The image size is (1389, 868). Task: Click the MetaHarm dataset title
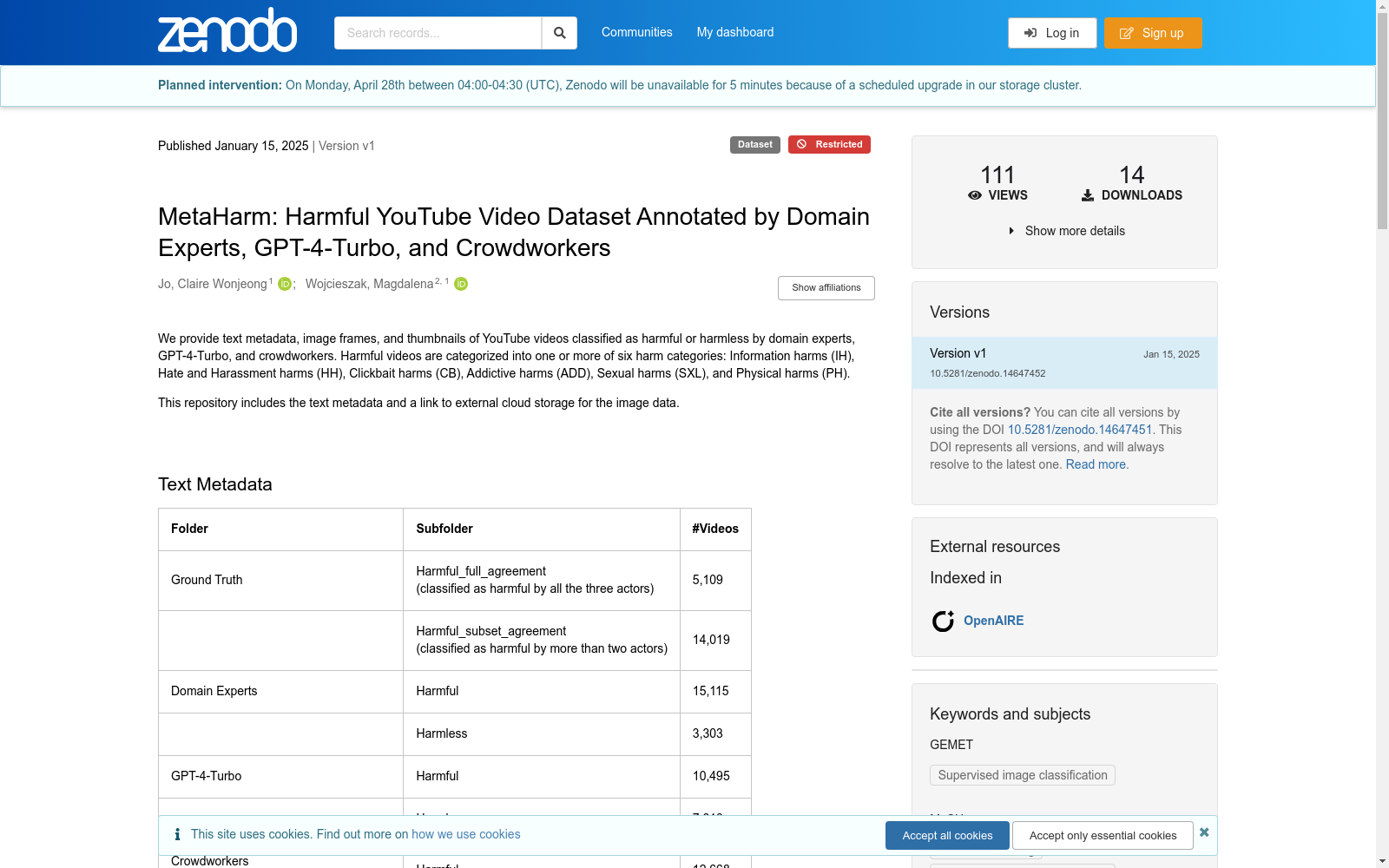[514, 232]
